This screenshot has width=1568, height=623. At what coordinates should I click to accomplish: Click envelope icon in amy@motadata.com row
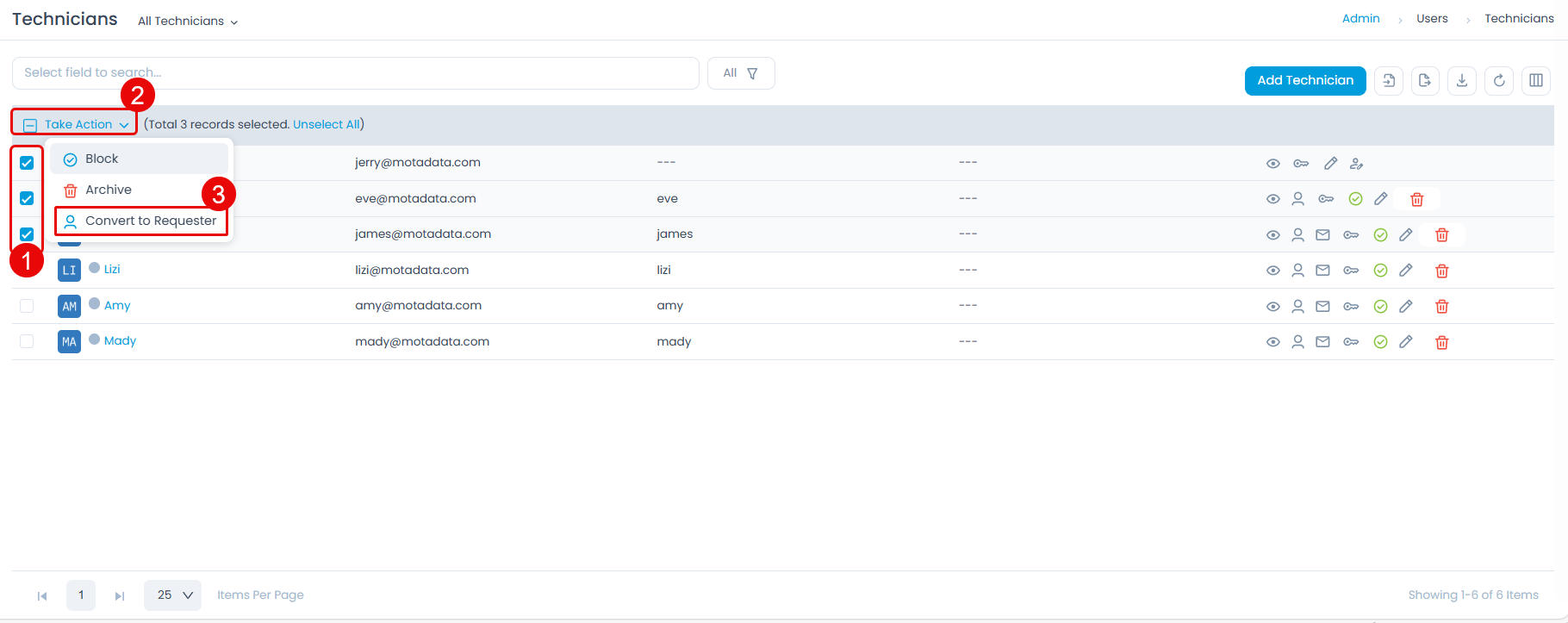1323,306
